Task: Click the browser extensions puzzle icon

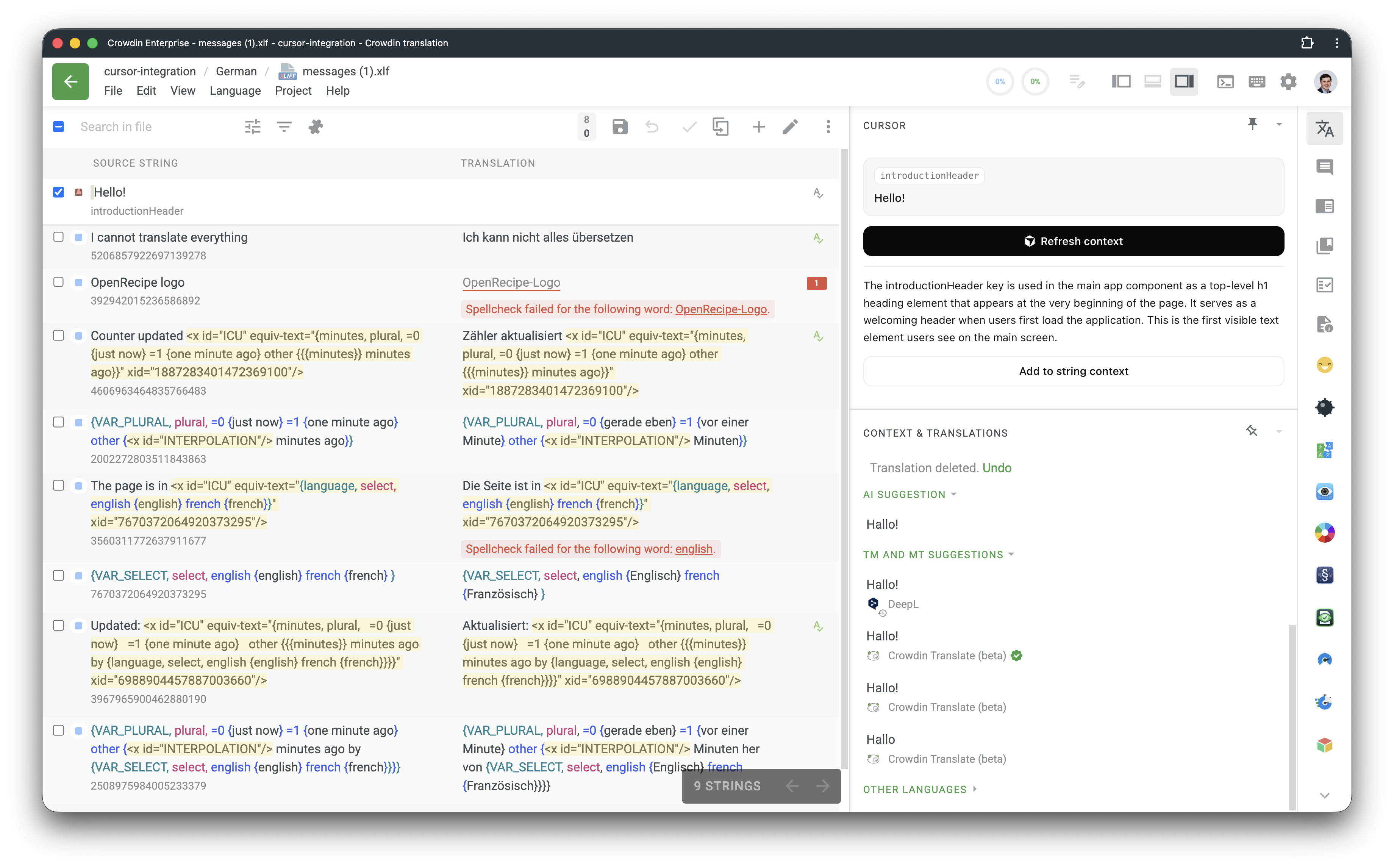Action: [1307, 43]
